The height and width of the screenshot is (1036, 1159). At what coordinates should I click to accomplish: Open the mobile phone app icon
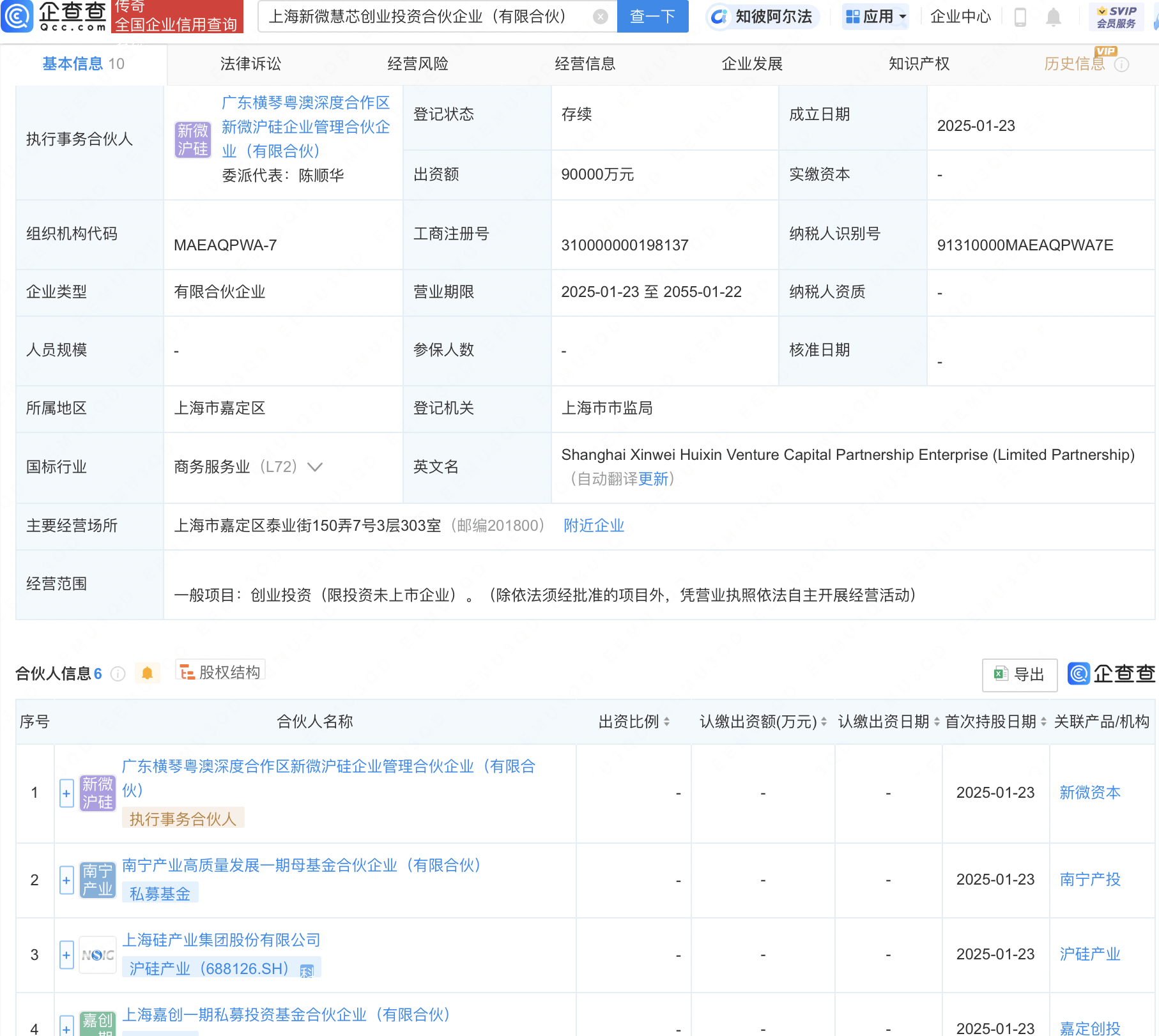[1020, 17]
